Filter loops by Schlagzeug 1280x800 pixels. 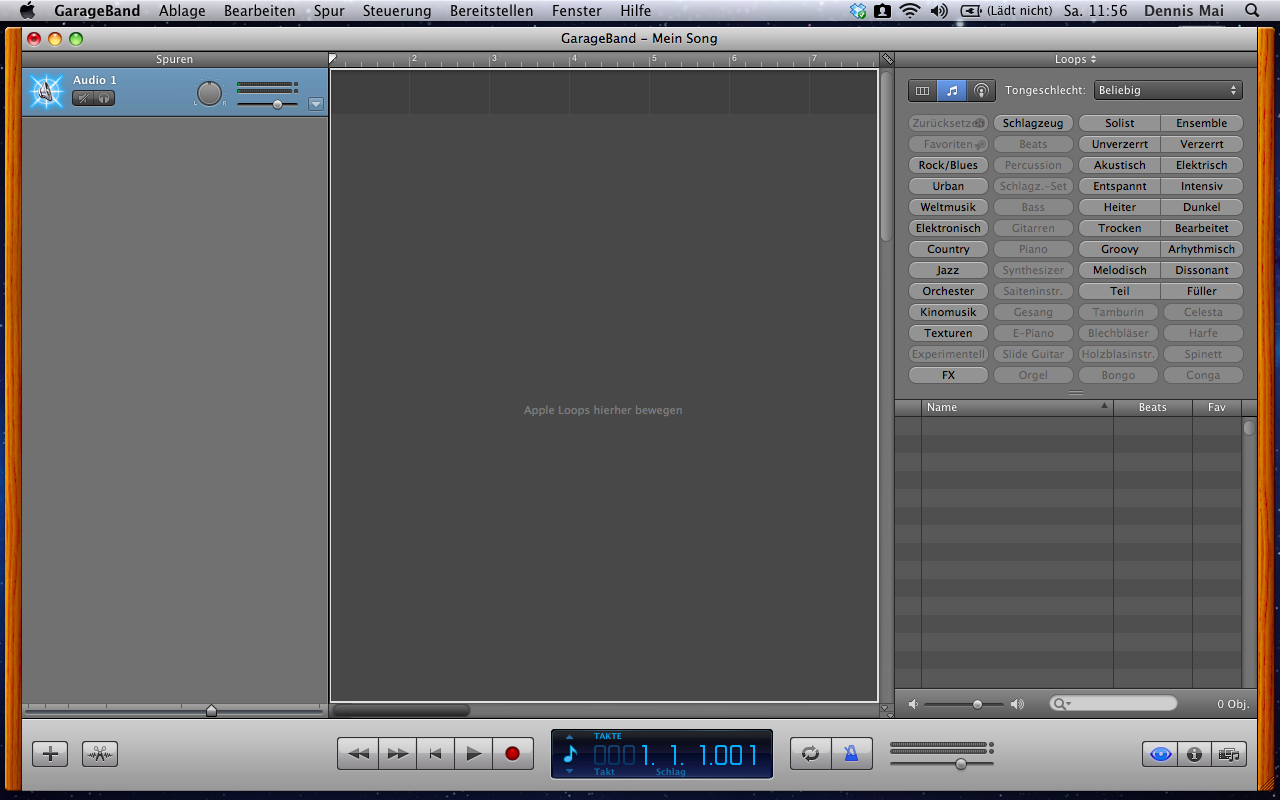click(1033, 123)
